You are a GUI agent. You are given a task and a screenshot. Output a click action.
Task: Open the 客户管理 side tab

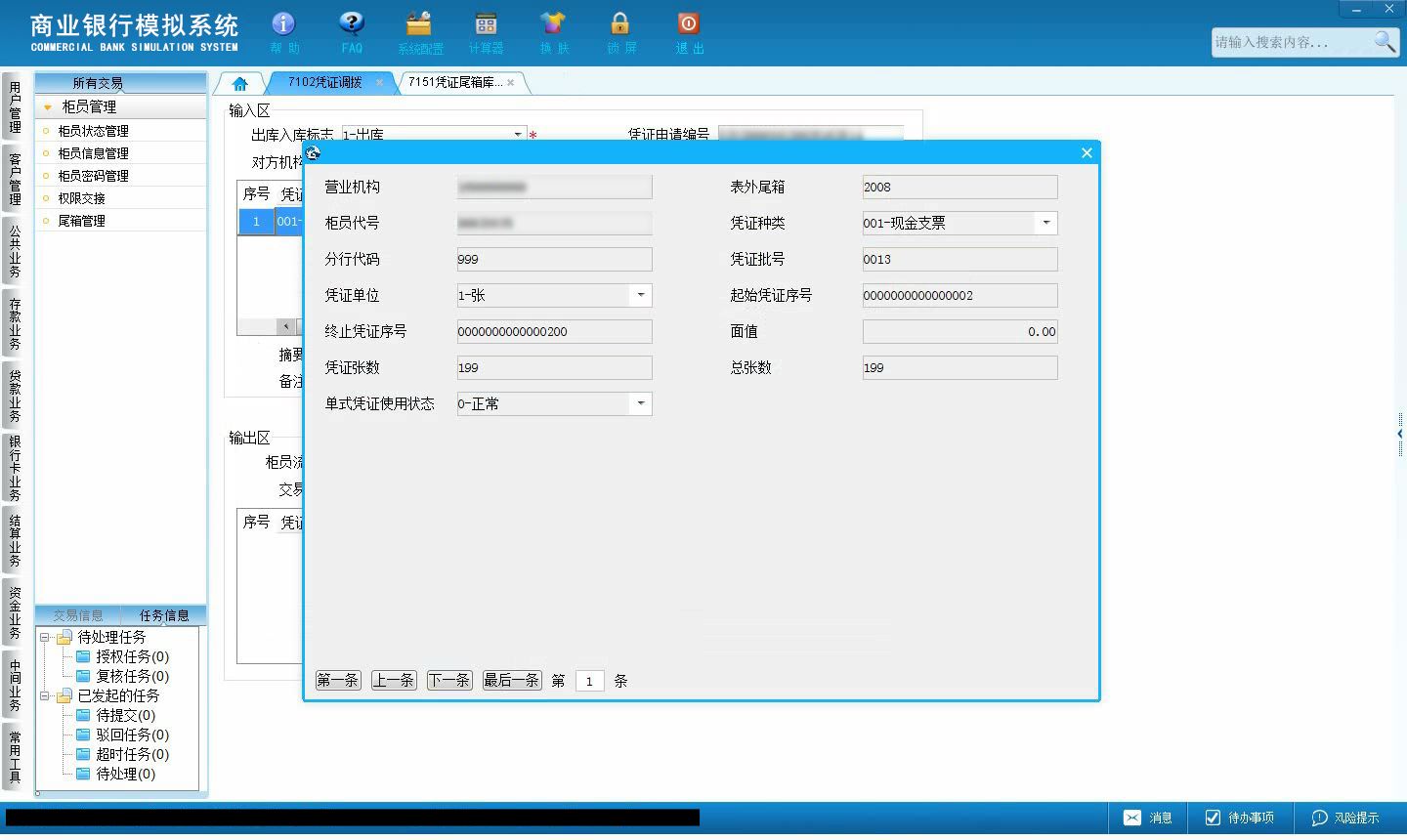pos(14,179)
